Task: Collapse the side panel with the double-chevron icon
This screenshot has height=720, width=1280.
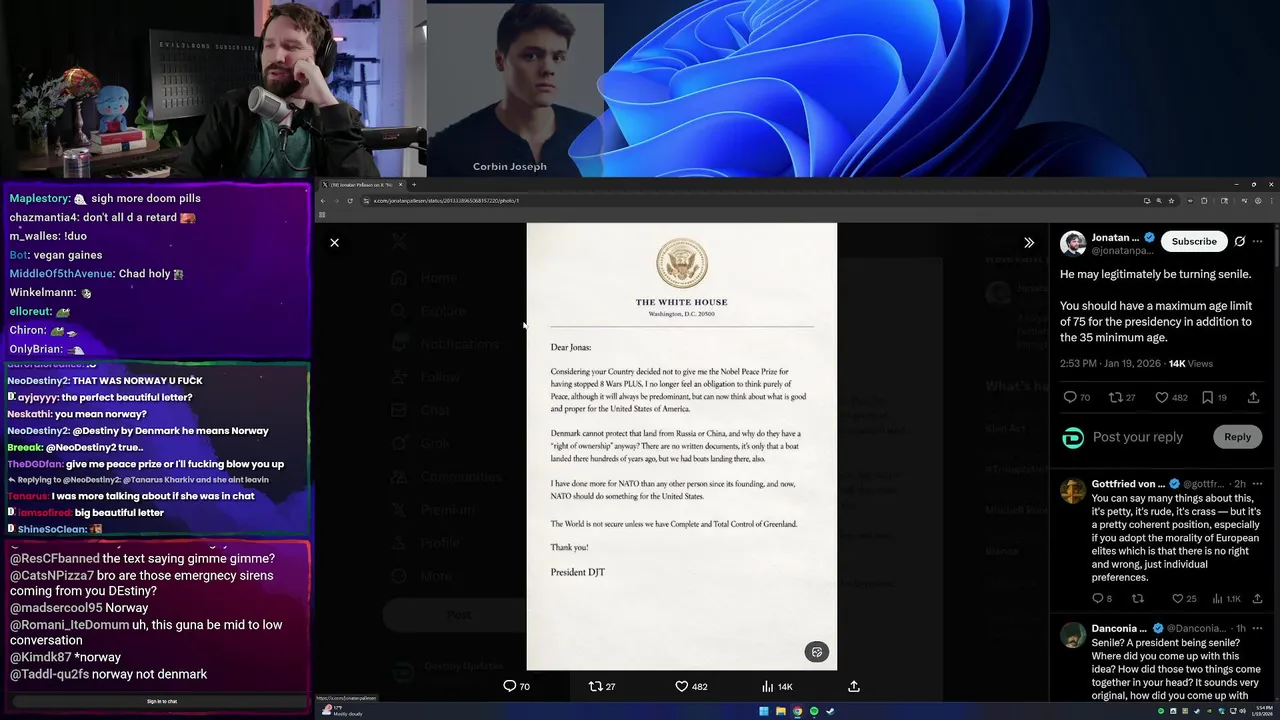Action: click(x=1028, y=243)
